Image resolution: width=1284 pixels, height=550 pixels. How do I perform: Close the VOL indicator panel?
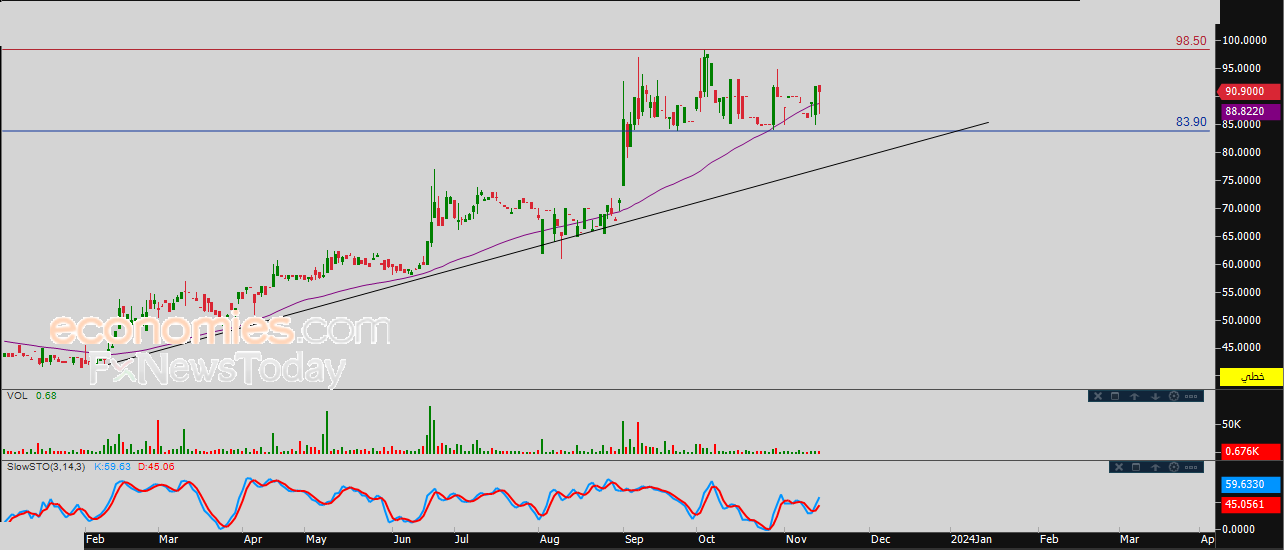[x=1098, y=396]
